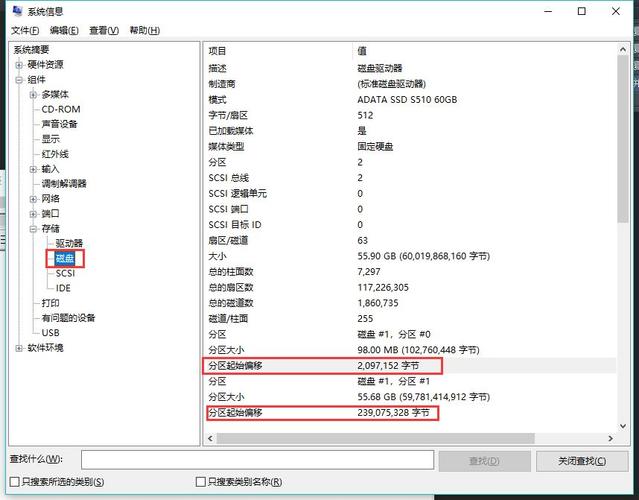Select 打印 in the tree
Image resolution: width=639 pixels, height=500 pixels.
(x=51, y=303)
